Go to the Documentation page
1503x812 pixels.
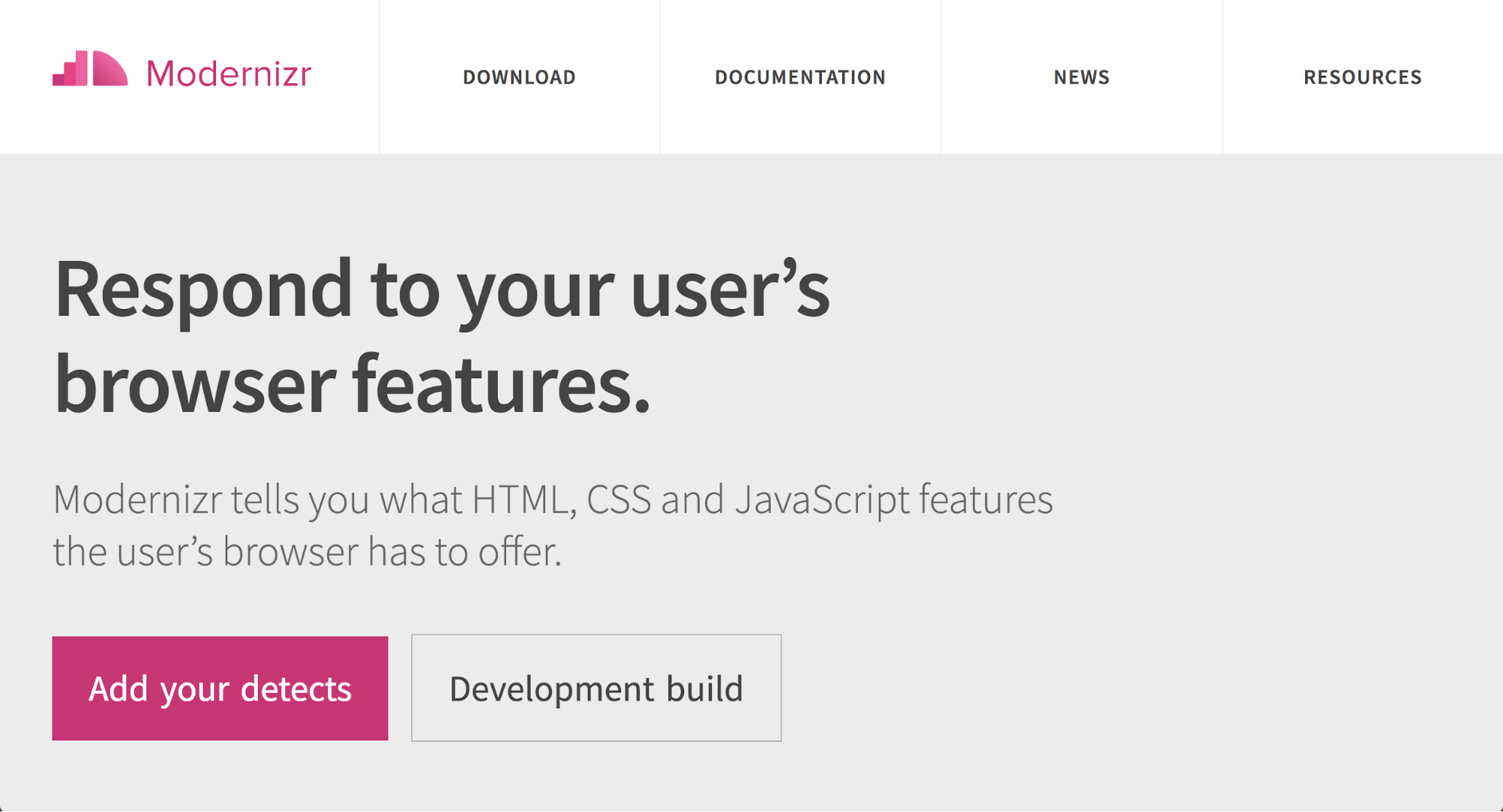[800, 77]
